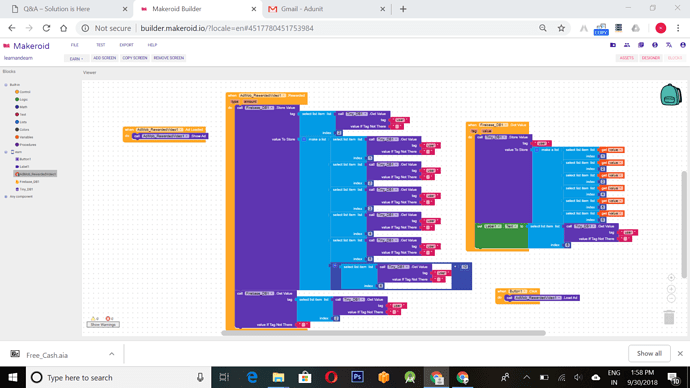Select Tiny_DB1 component in the tree
Screen dimensions: 690x388
(x=25, y=189)
